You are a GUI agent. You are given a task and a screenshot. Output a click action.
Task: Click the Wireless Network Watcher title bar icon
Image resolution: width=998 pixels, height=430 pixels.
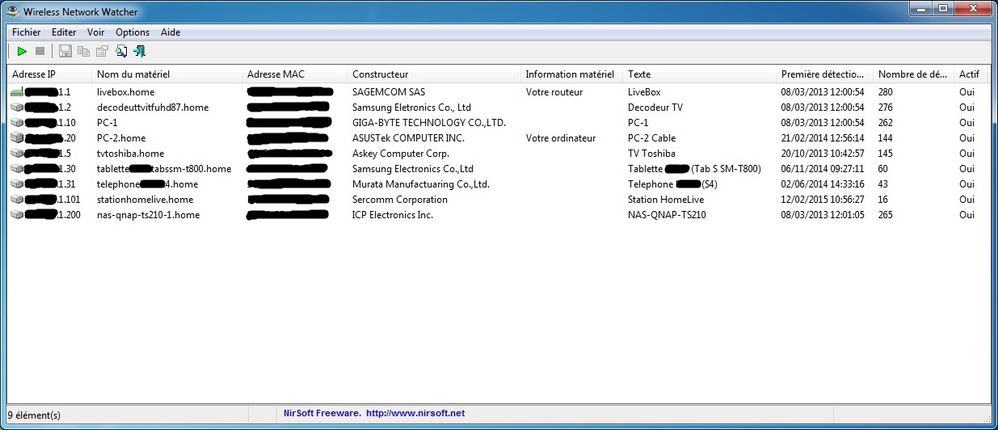click(12, 11)
